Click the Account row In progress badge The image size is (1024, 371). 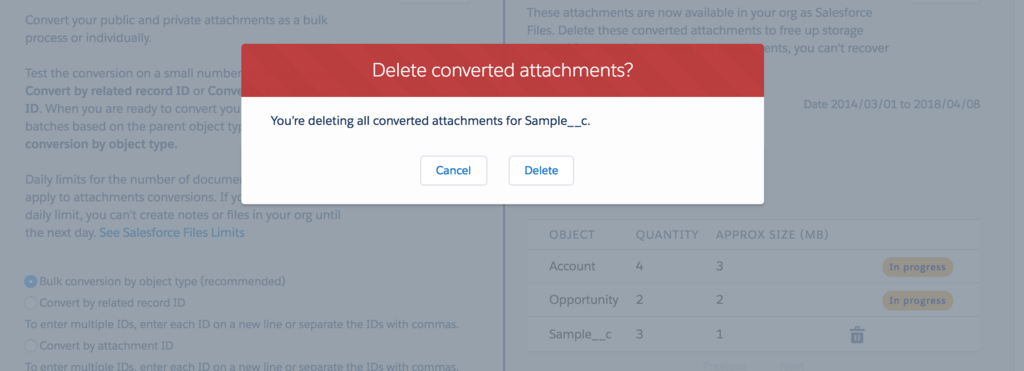(918, 266)
